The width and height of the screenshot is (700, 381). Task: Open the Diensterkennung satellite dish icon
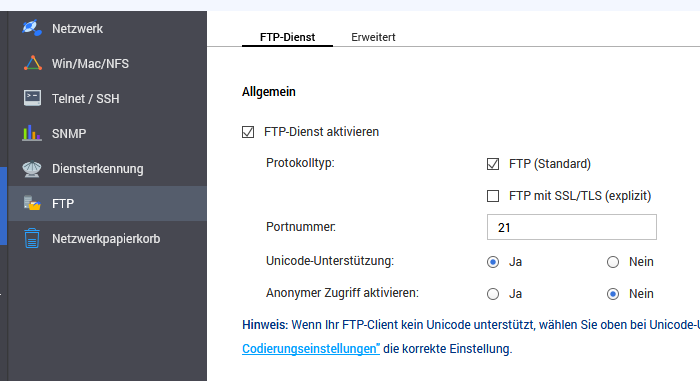coord(32,168)
